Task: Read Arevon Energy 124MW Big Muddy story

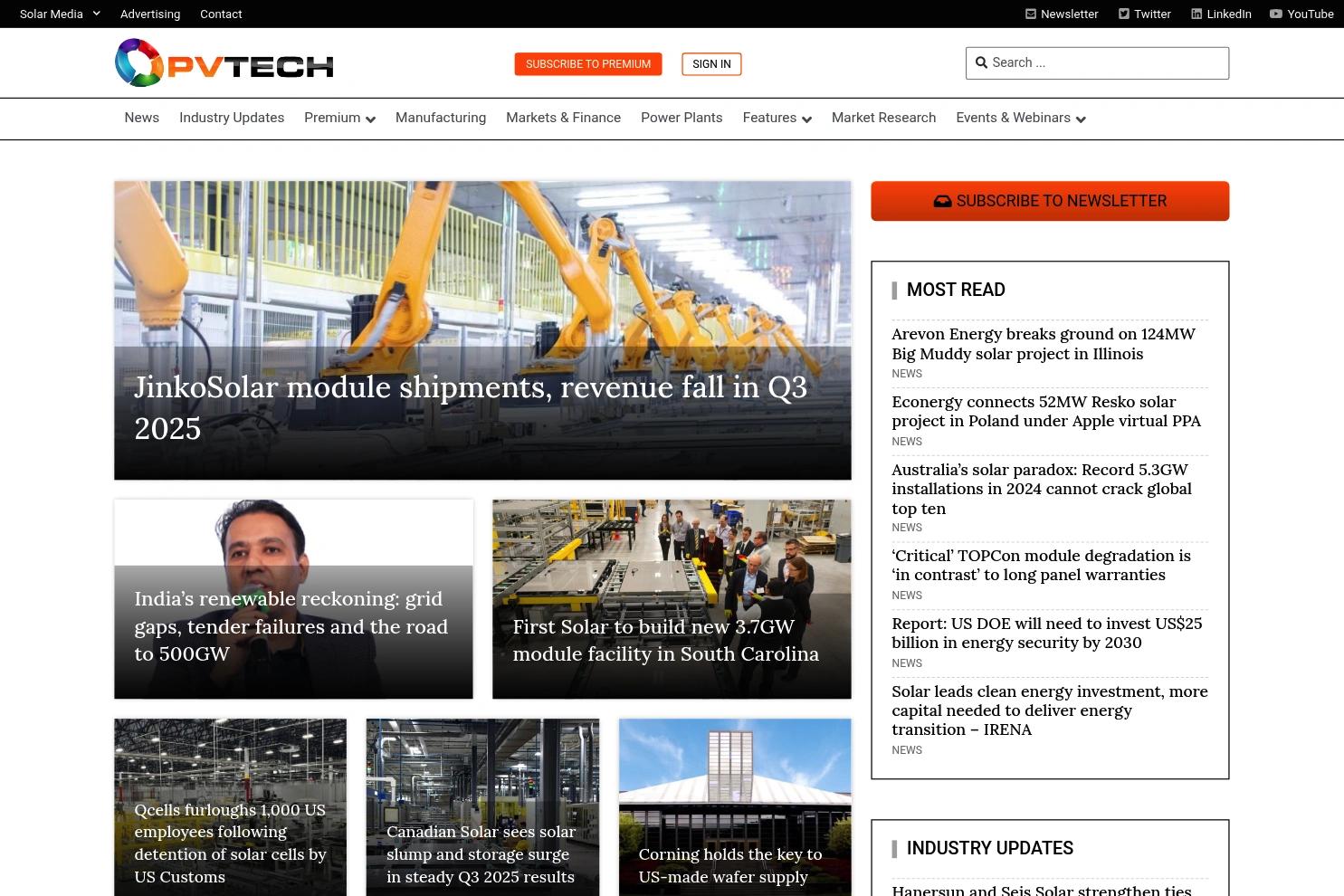Action: tap(1044, 344)
